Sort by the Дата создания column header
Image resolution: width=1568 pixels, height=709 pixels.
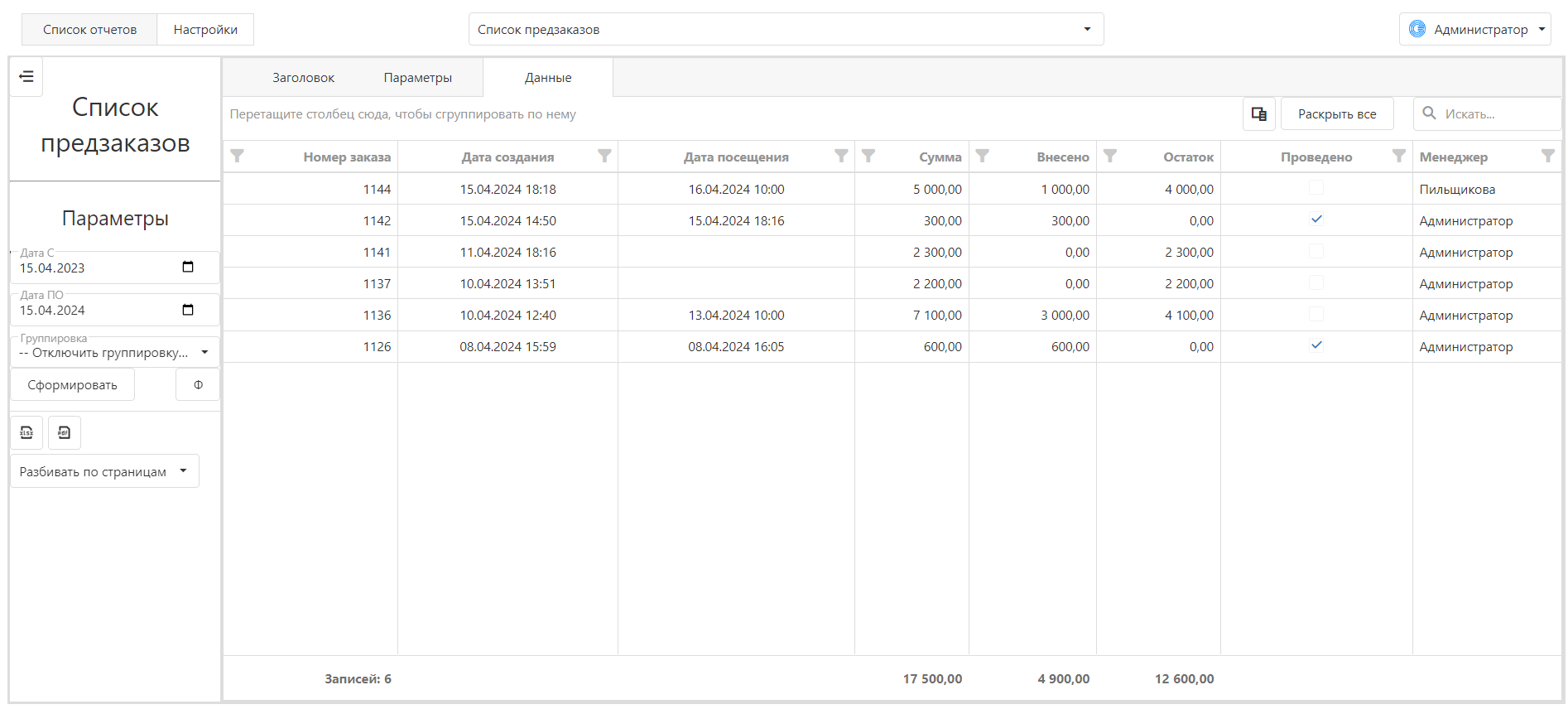pos(507,157)
